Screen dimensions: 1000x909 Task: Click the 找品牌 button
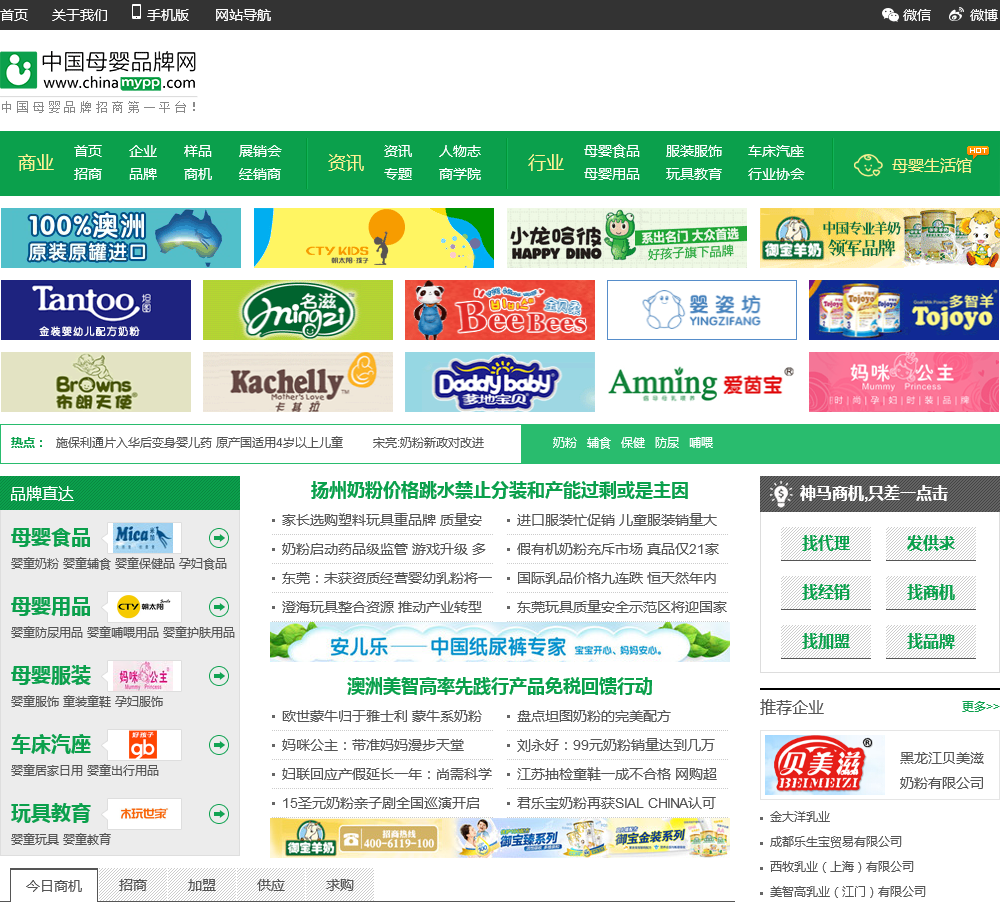pyautogui.click(x=930, y=641)
